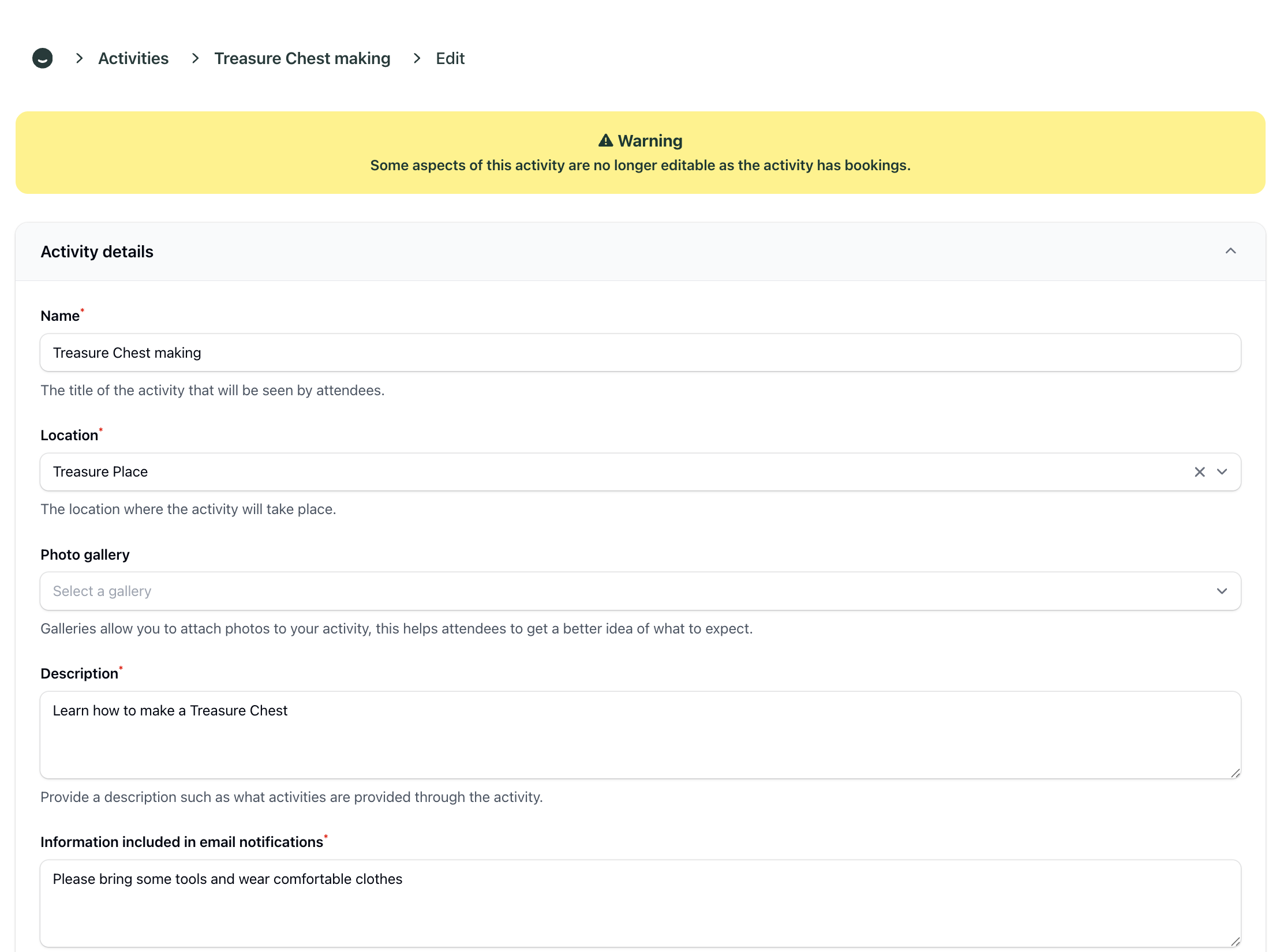Click the chevron before Edit breadcrumb
The height and width of the screenshot is (952, 1280).
(417, 58)
